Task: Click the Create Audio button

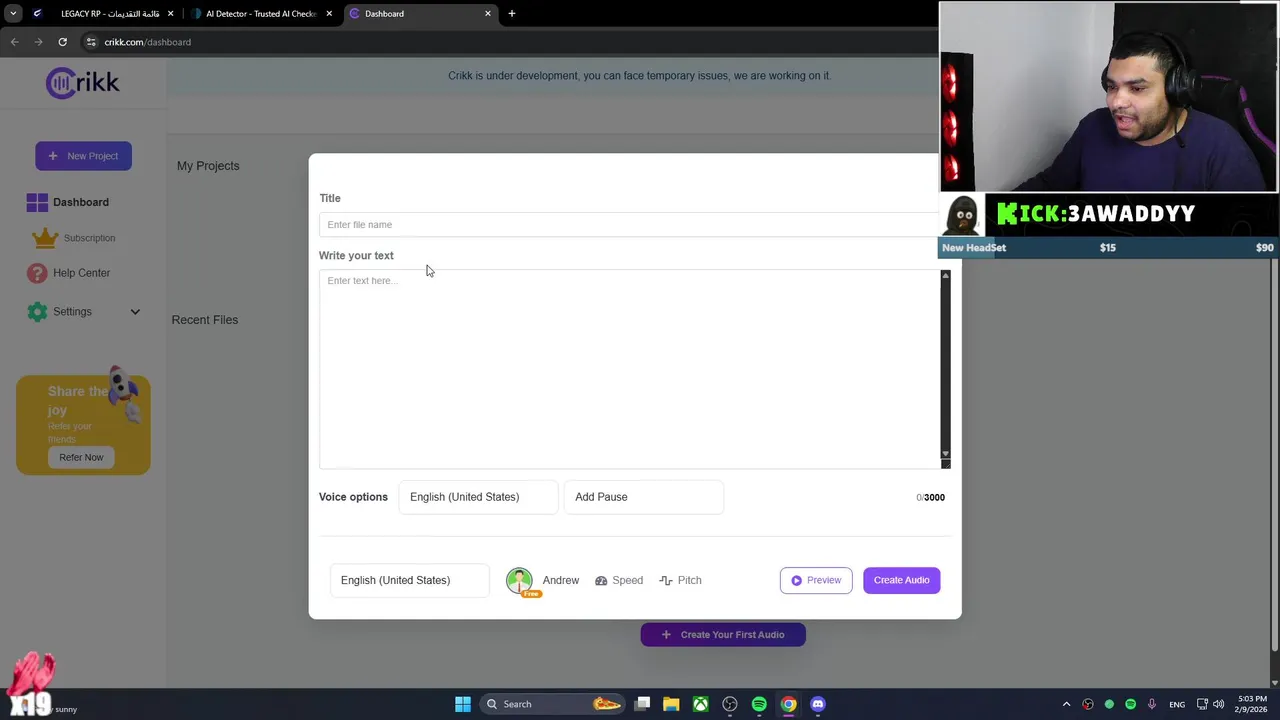Action: pos(902,580)
